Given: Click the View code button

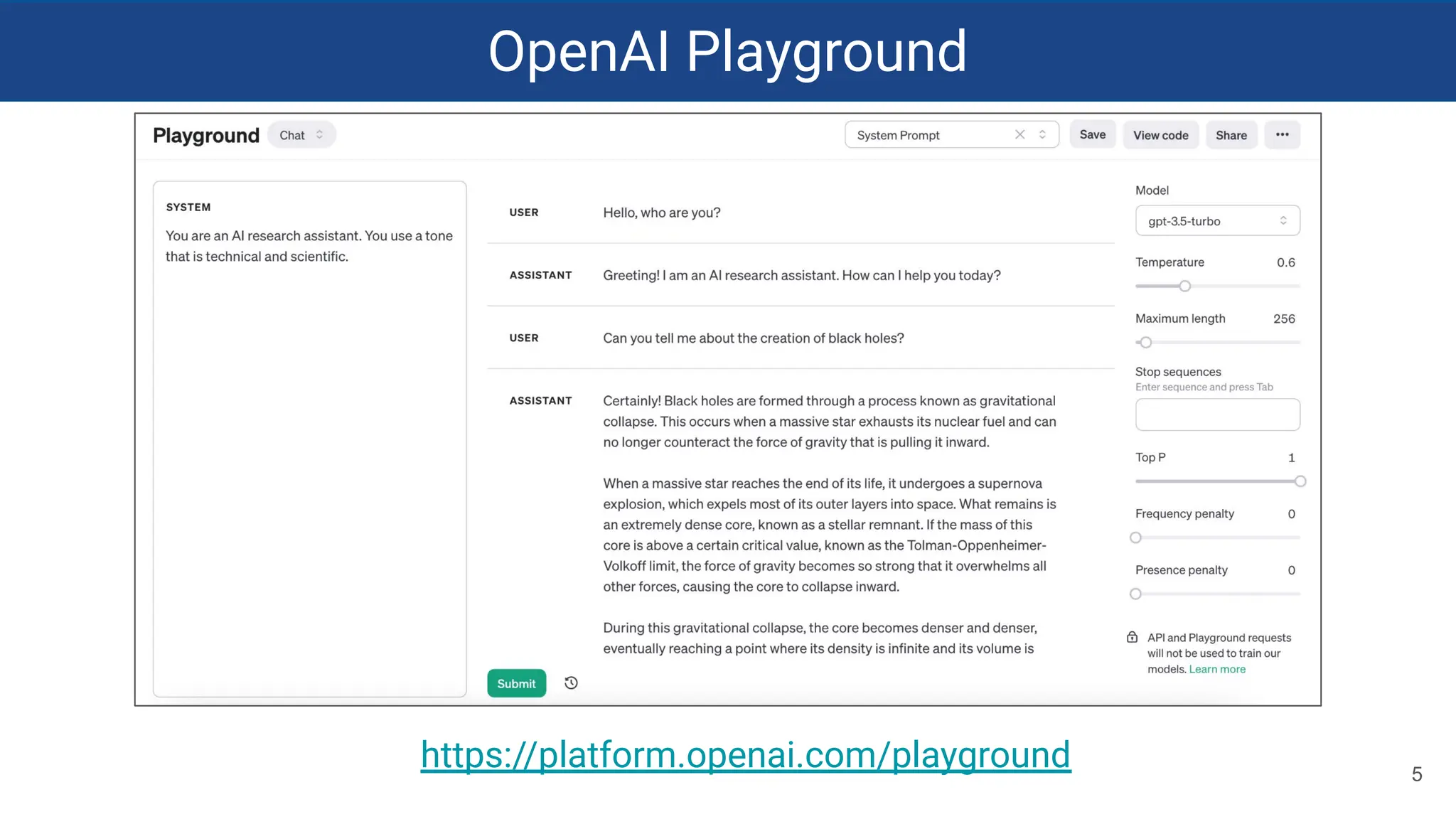Looking at the screenshot, I should [1160, 135].
